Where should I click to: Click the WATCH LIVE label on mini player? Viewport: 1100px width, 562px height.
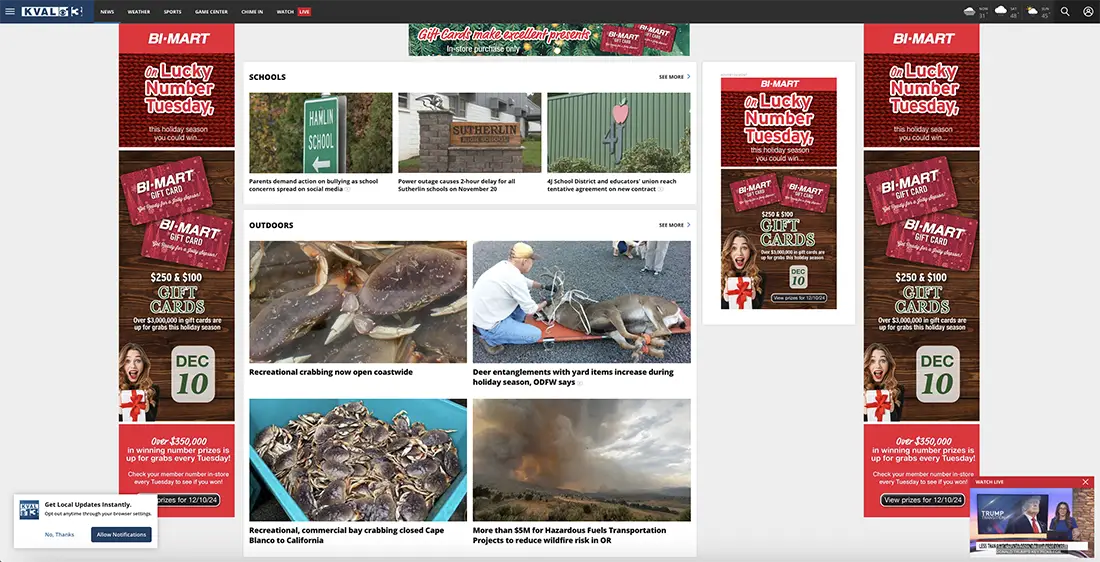click(x=989, y=482)
